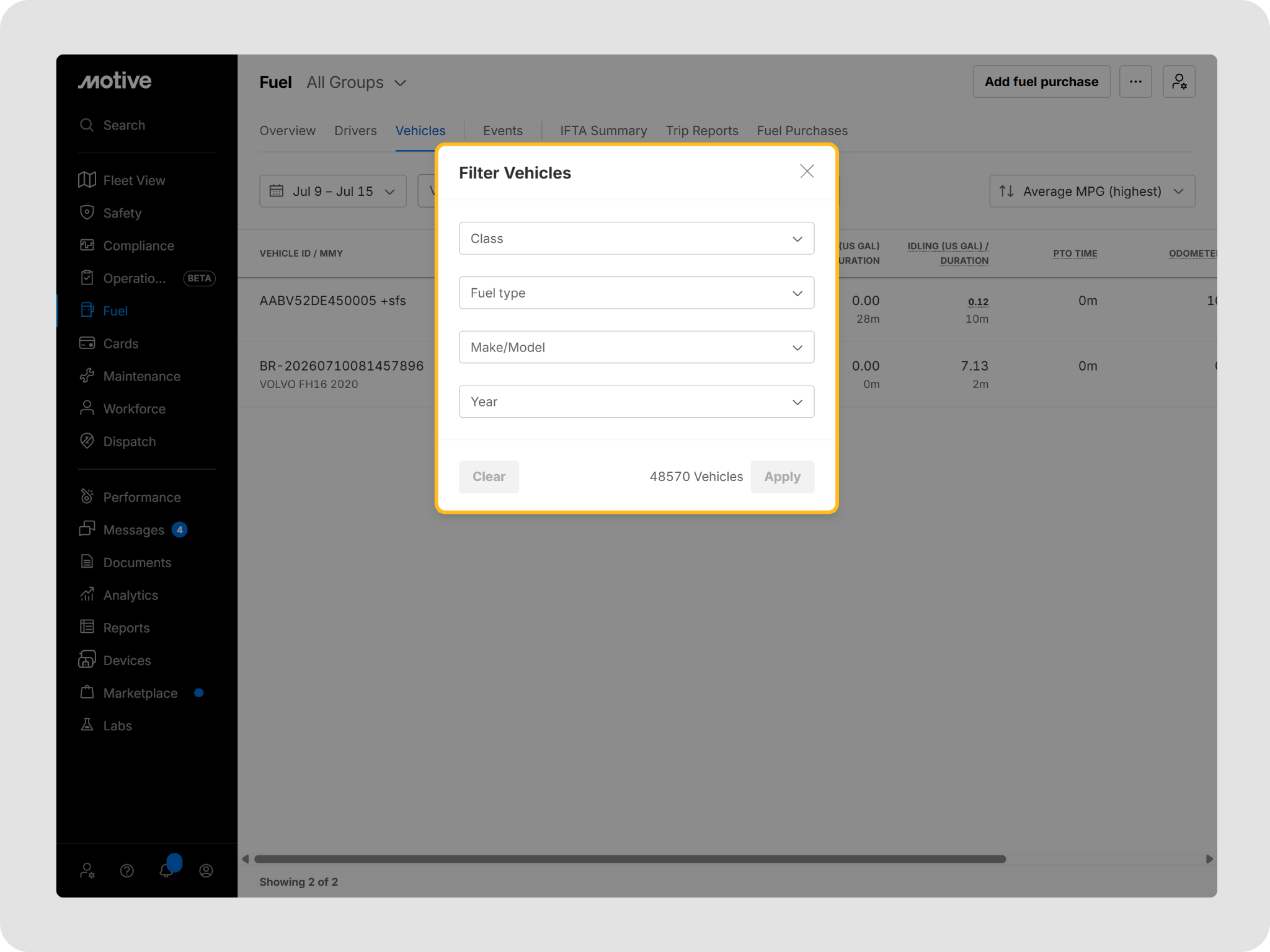The height and width of the screenshot is (952, 1270).
Task: Click the Motive logo
Action: point(115,81)
